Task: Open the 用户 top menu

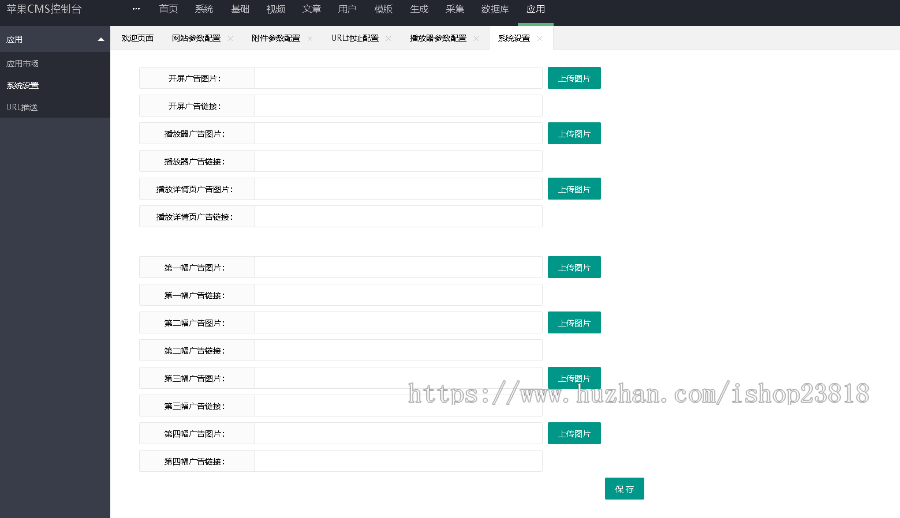Action: tap(347, 9)
